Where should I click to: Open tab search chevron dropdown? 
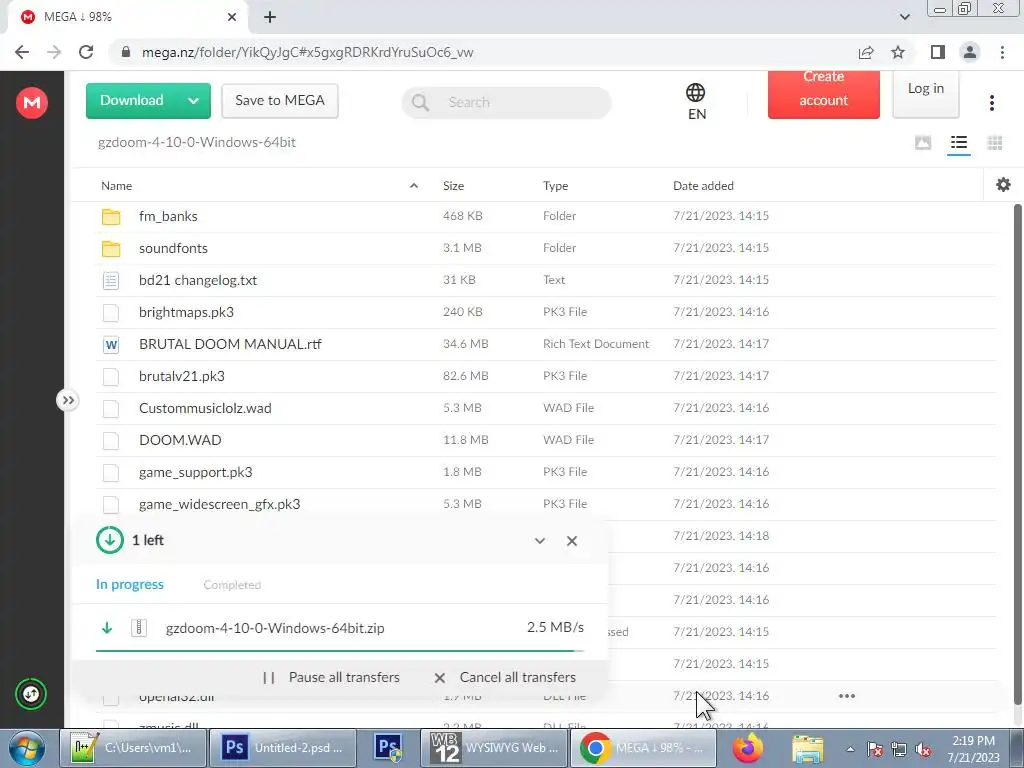pos(904,17)
